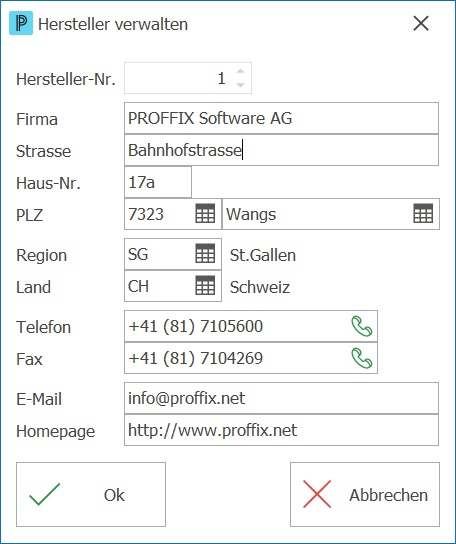Click the Hersteller verwalten title text
This screenshot has height=544, width=456.
tap(113, 24)
